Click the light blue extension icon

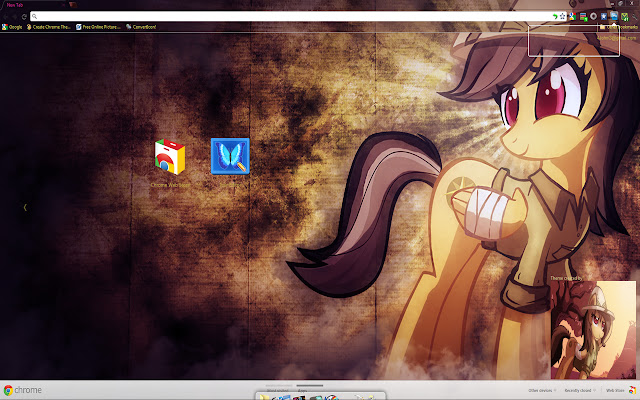[614, 16]
